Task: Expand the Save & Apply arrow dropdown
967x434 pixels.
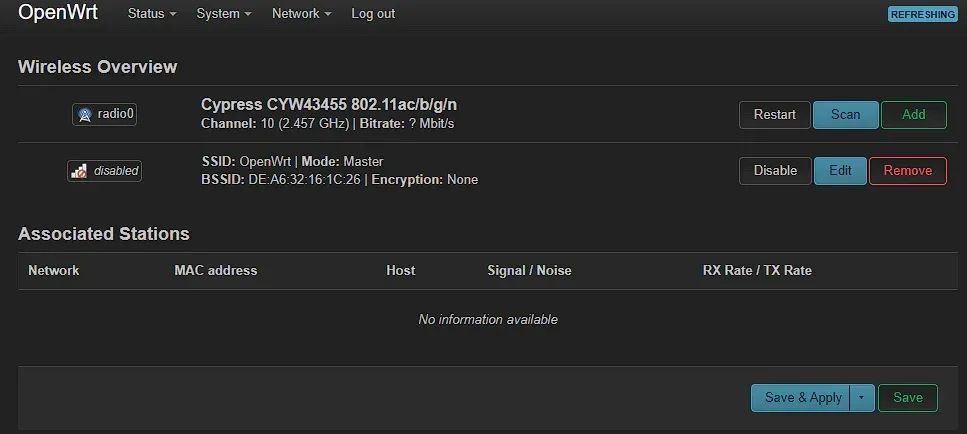Action: tap(862, 398)
